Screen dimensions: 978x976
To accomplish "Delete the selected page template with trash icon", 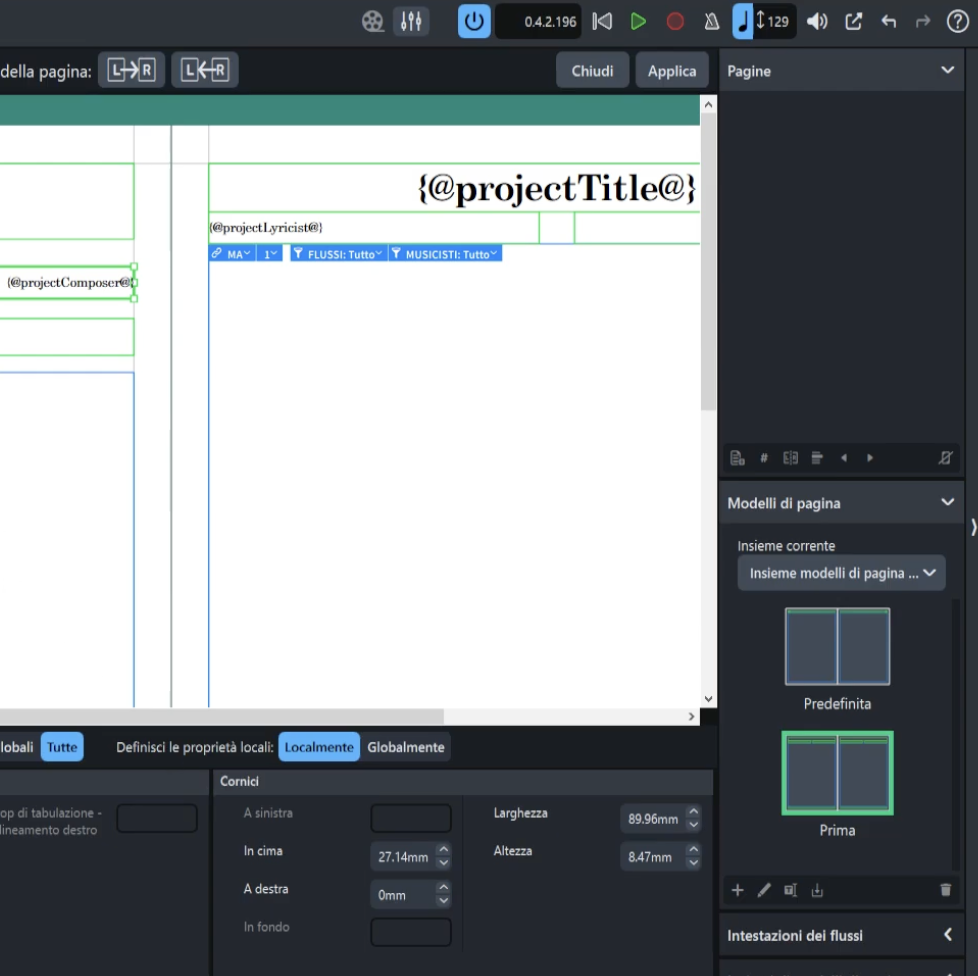I will (x=946, y=889).
